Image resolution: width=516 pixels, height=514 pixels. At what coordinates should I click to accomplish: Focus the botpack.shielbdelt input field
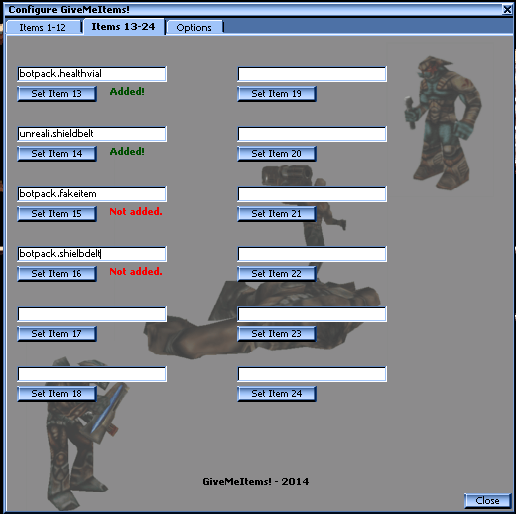click(92, 254)
